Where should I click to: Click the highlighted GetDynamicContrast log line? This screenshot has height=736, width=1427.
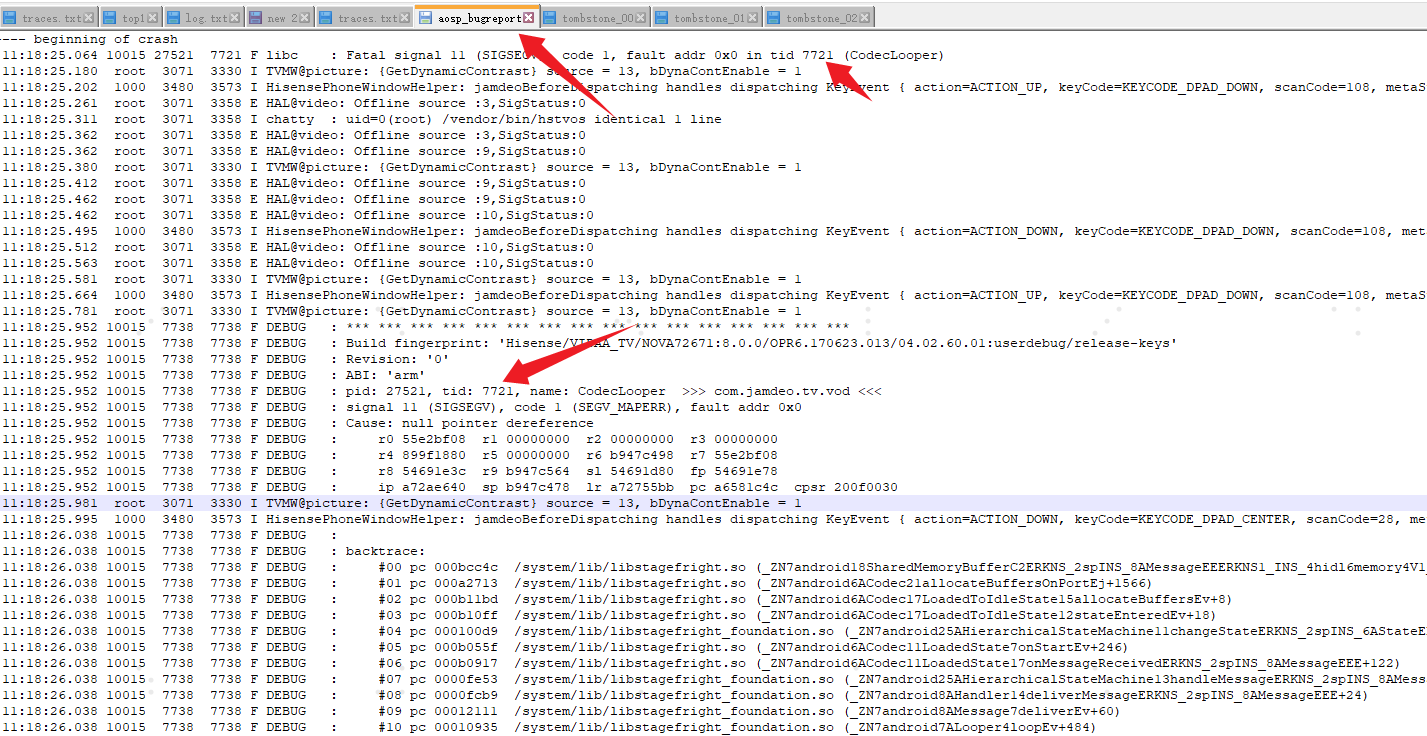pyautogui.click(x=400, y=502)
